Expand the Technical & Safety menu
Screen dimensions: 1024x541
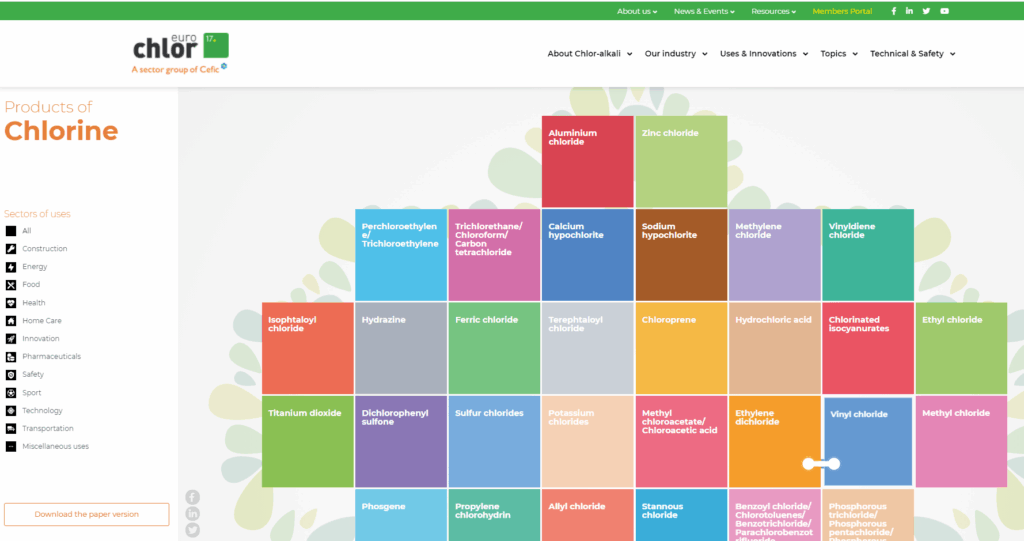(x=912, y=54)
